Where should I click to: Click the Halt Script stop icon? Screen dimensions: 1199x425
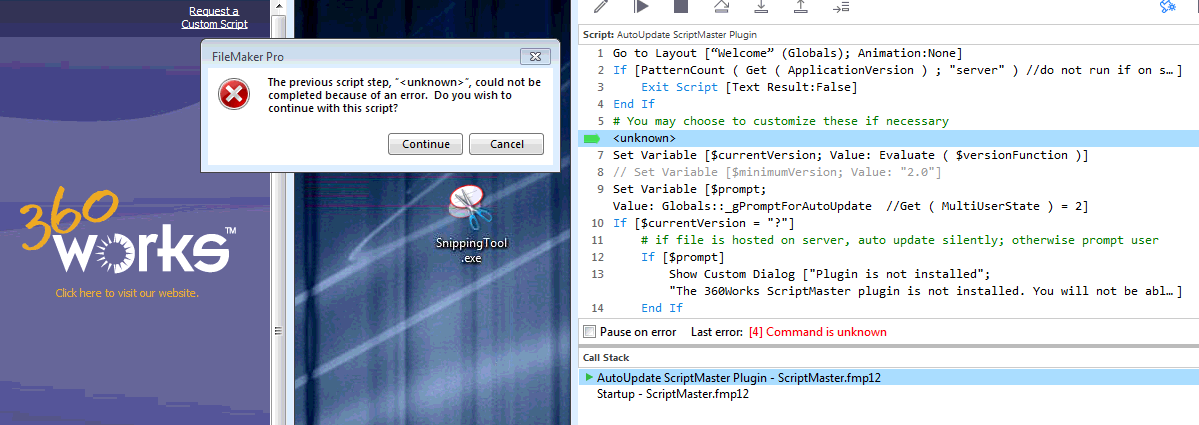coord(681,6)
